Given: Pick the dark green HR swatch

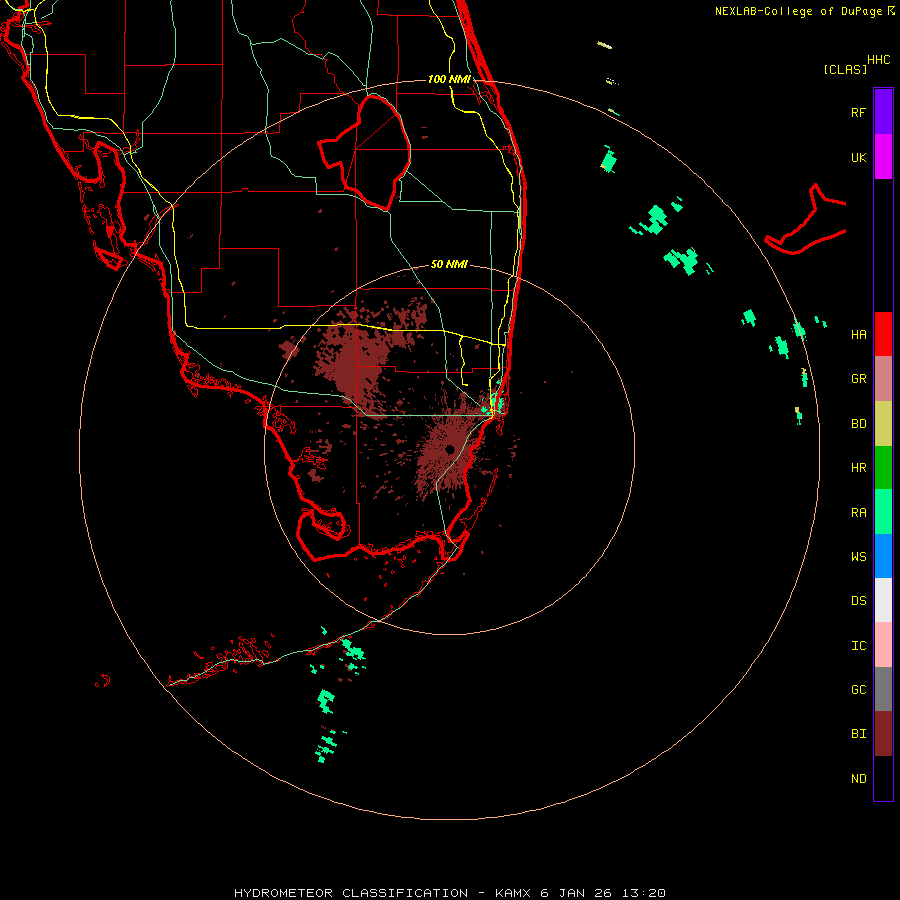Looking at the screenshot, I should (x=883, y=467).
